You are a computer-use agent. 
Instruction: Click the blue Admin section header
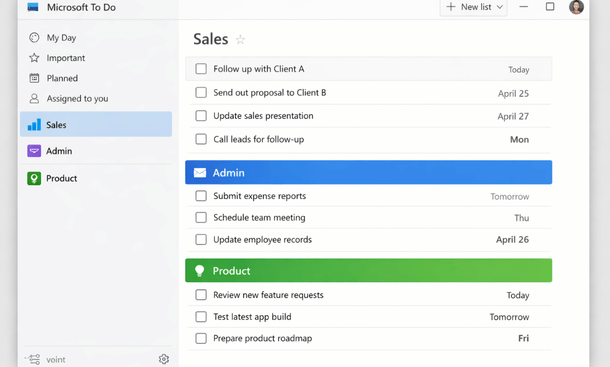pyautogui.click(x=368, y=172)
